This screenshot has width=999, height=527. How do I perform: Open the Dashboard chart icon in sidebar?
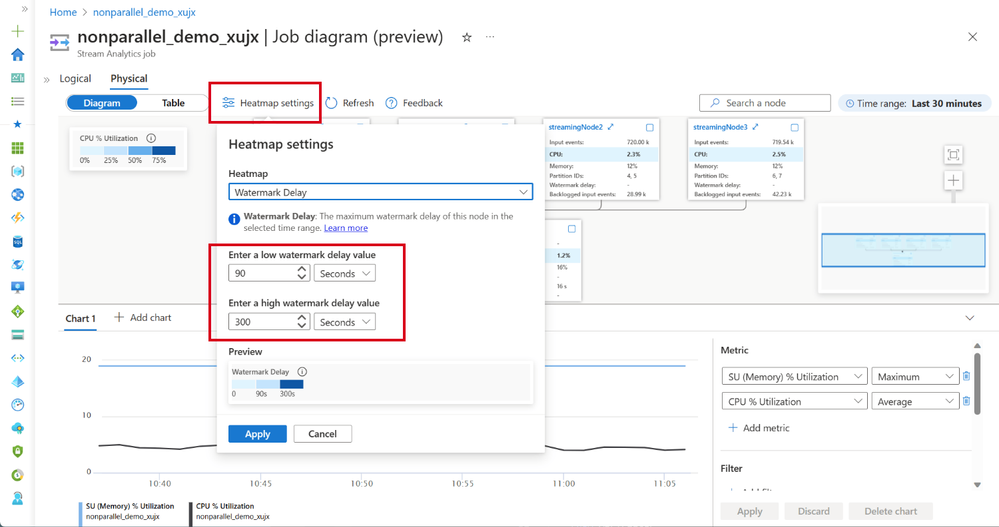18,78
